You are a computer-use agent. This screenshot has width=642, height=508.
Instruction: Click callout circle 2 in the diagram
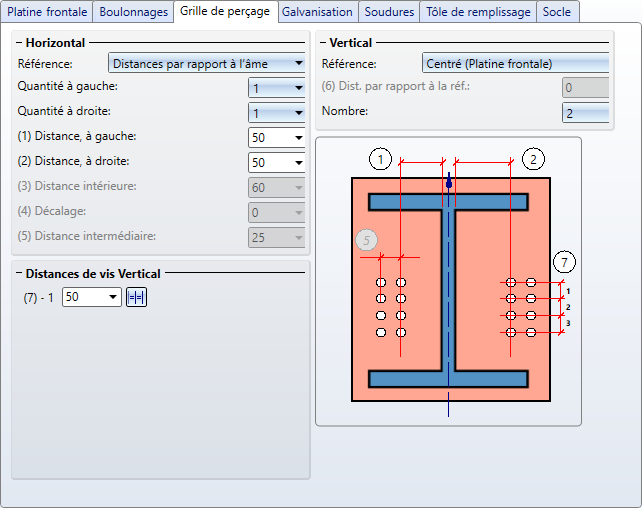533,158
